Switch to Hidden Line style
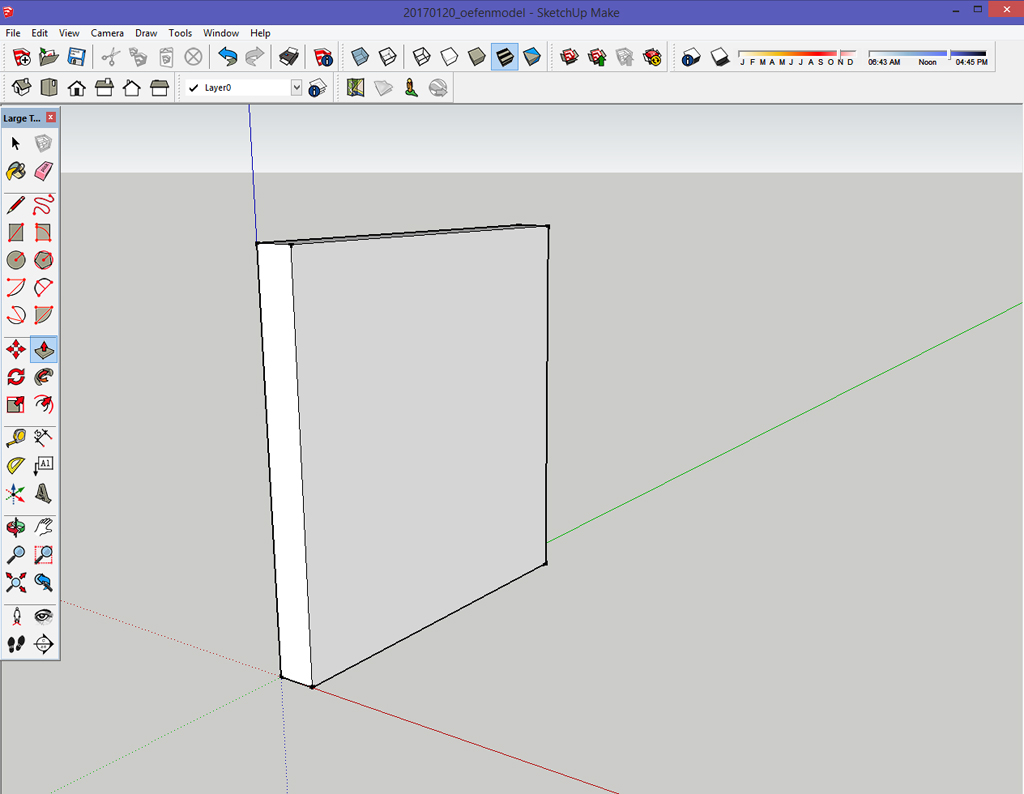 pos(449,57)
